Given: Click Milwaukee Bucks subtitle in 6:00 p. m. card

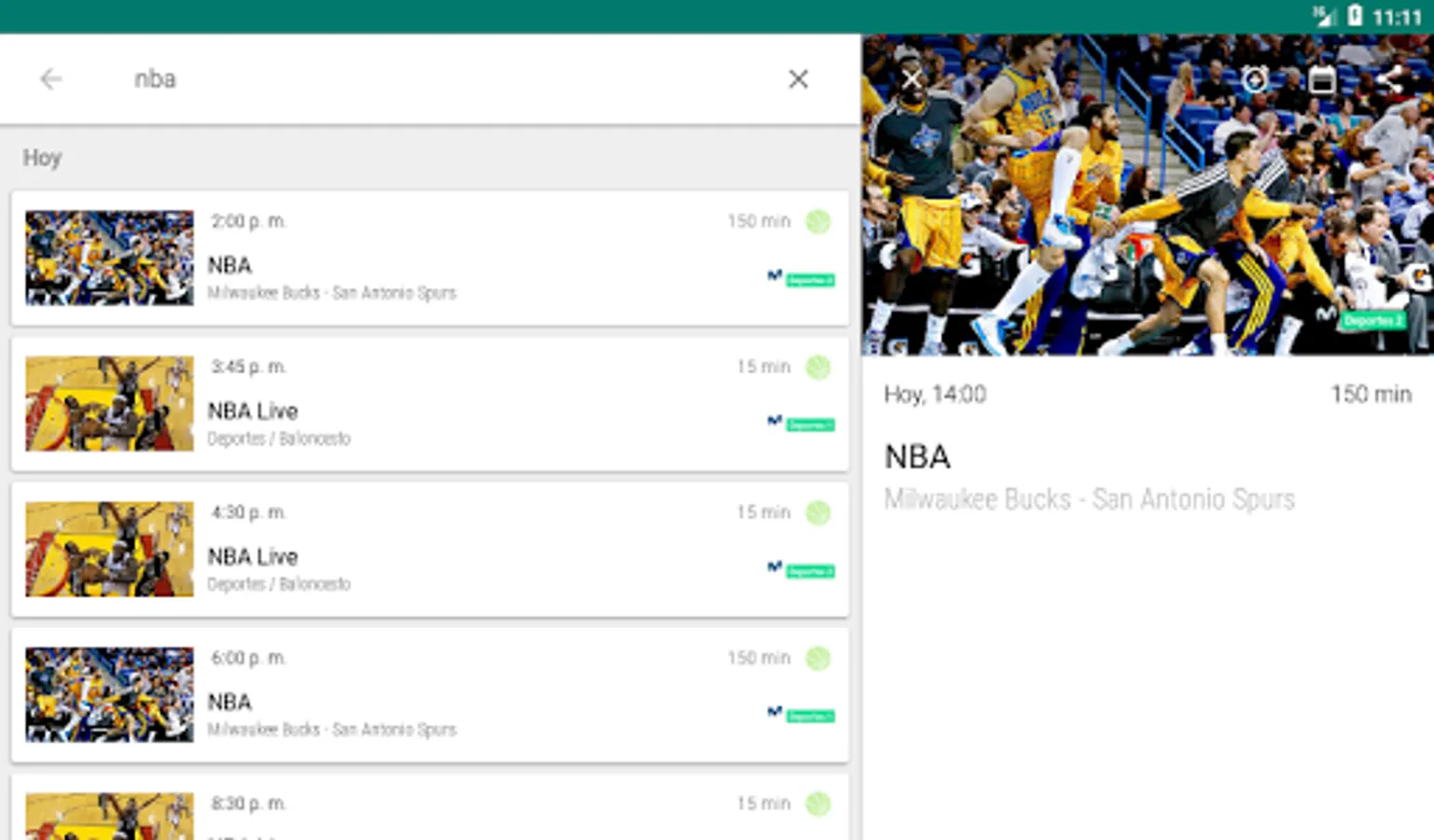Looking at the screenshot, I should [x=331, y=730].
